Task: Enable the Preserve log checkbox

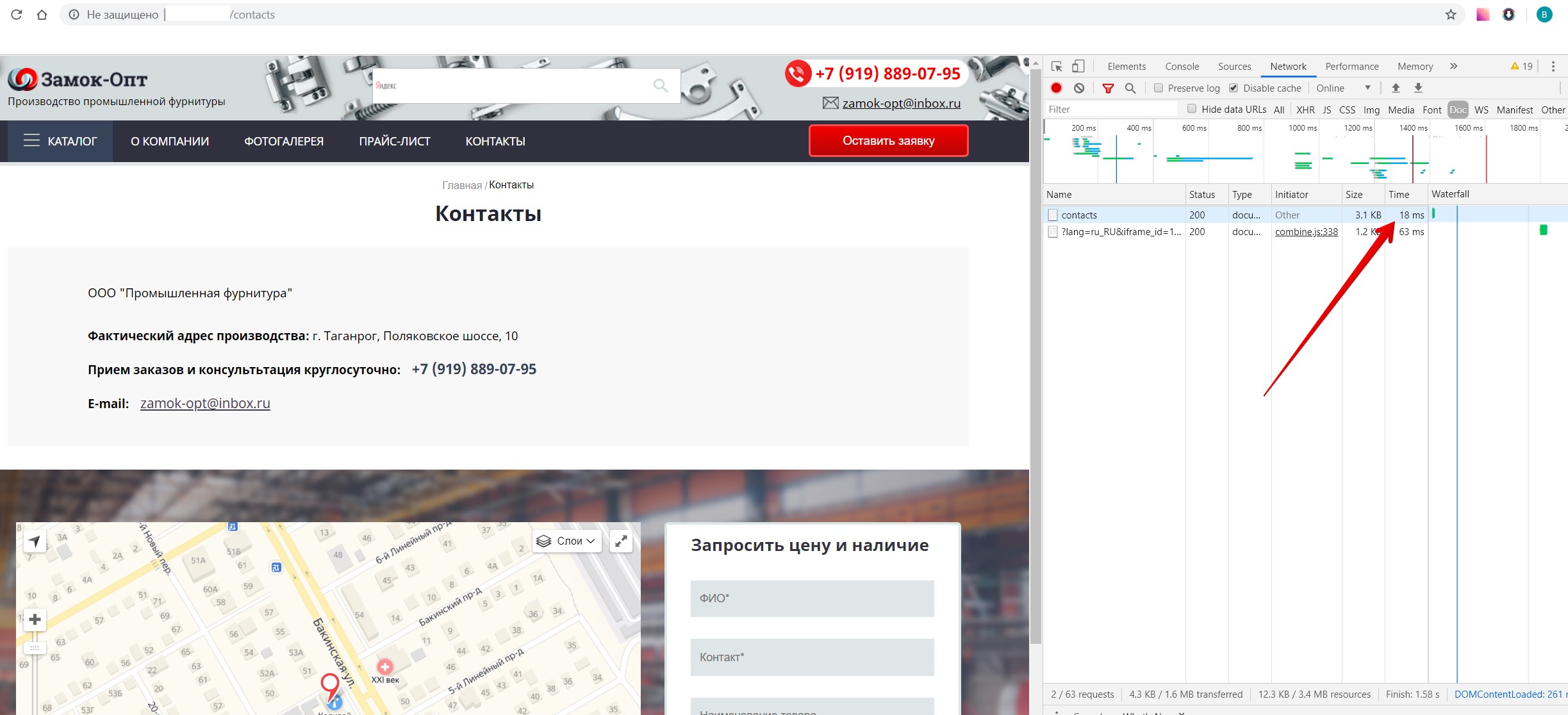Action: [x=1159, y=88]
